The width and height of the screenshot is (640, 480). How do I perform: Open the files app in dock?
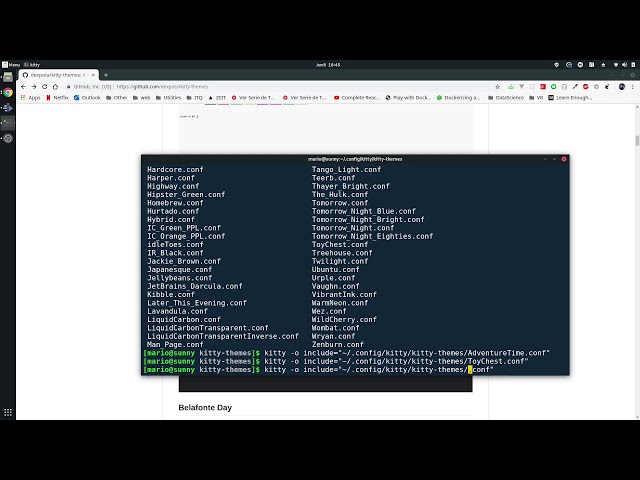tap(8, 77)
